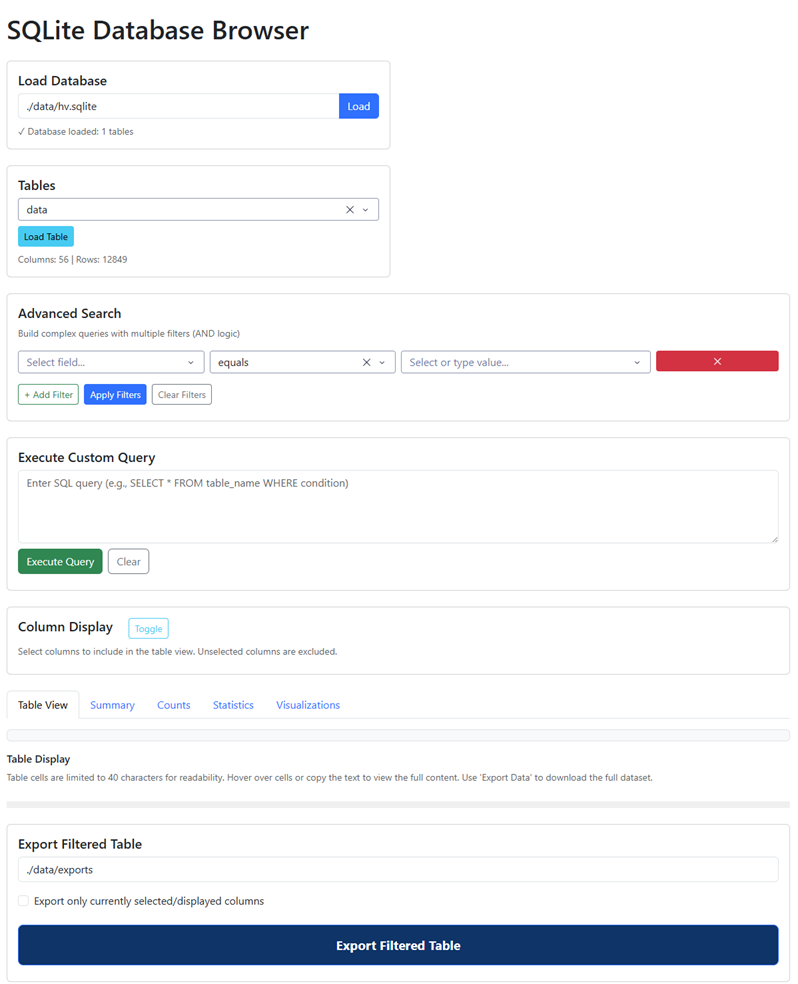Focus the export path field './data/exports'
The width and height of the screenshot is (798, 984).
pyautogui.click(x=398, y=869)
